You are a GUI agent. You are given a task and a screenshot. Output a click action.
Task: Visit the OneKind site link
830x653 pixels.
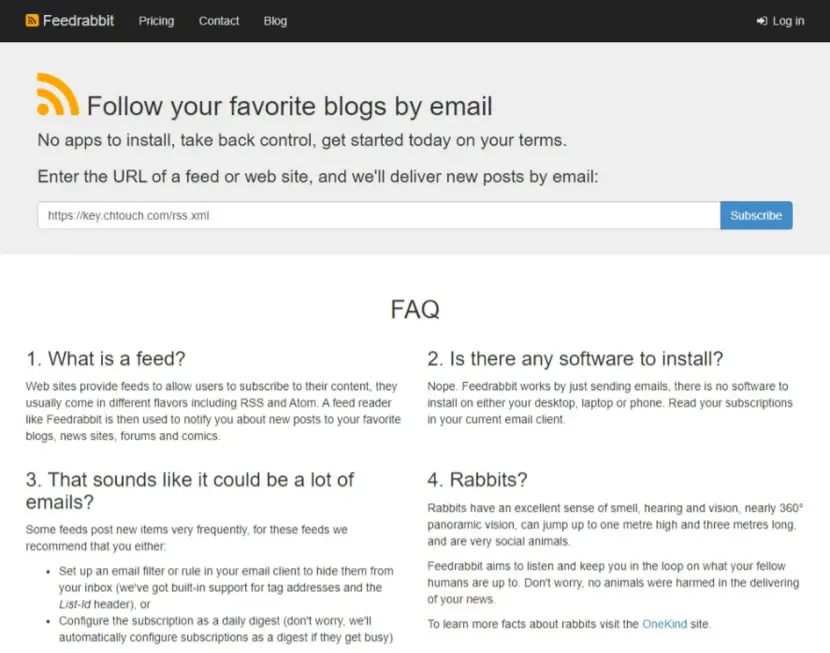click(x=664, y=624)
